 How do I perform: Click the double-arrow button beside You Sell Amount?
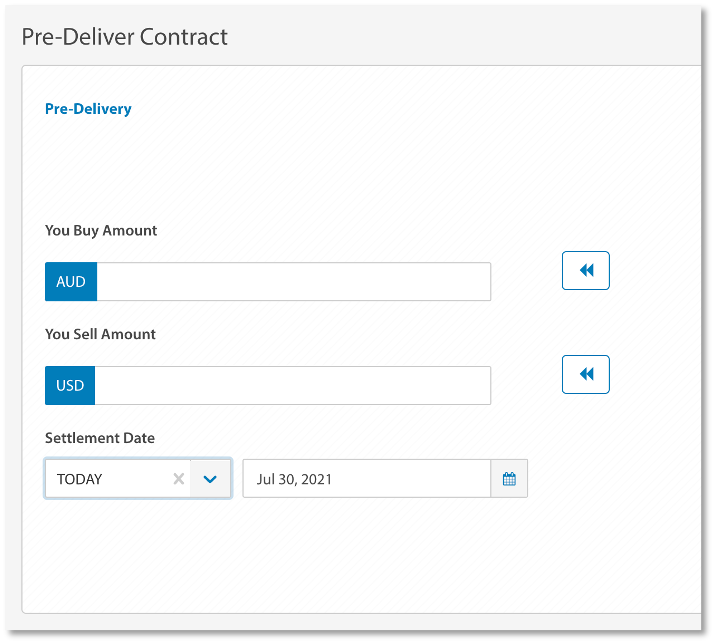coord(586,375)
